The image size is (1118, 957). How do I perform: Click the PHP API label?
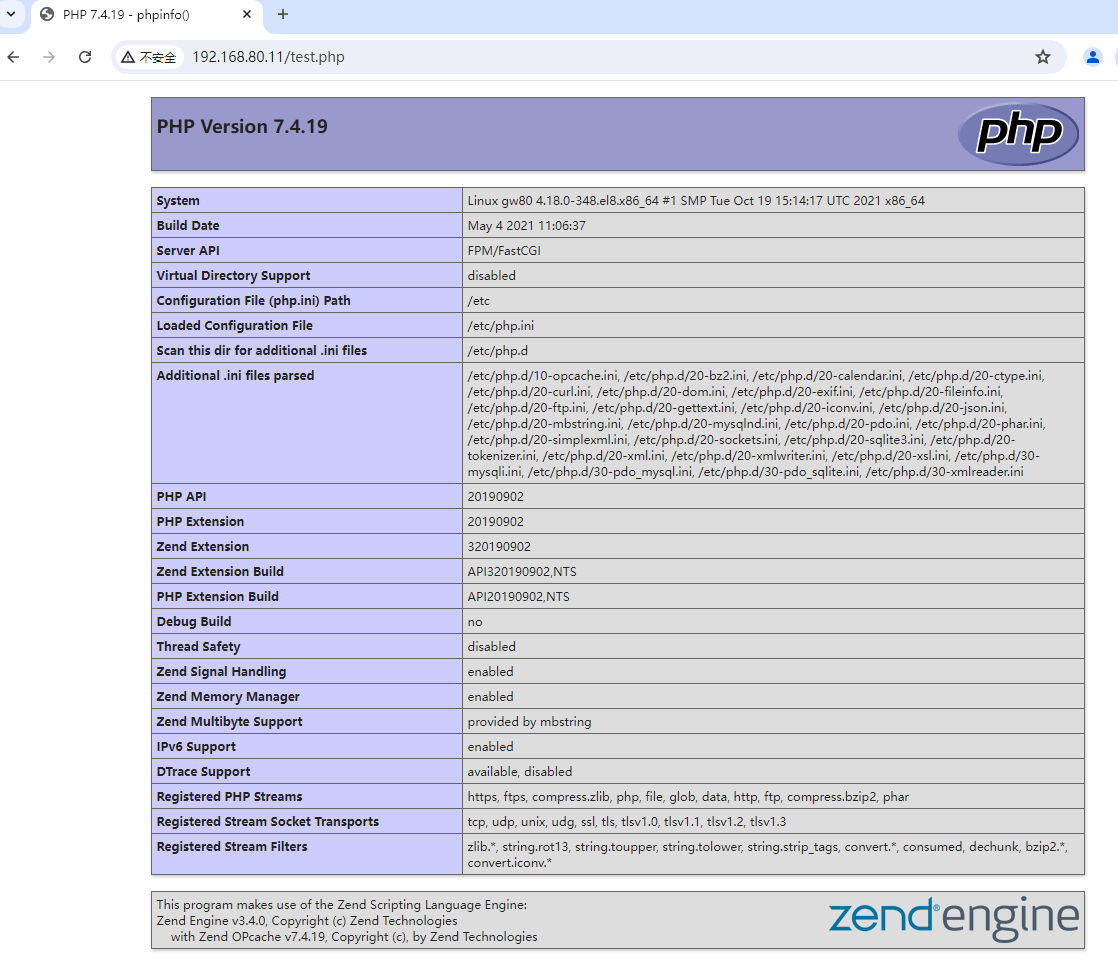182,497
